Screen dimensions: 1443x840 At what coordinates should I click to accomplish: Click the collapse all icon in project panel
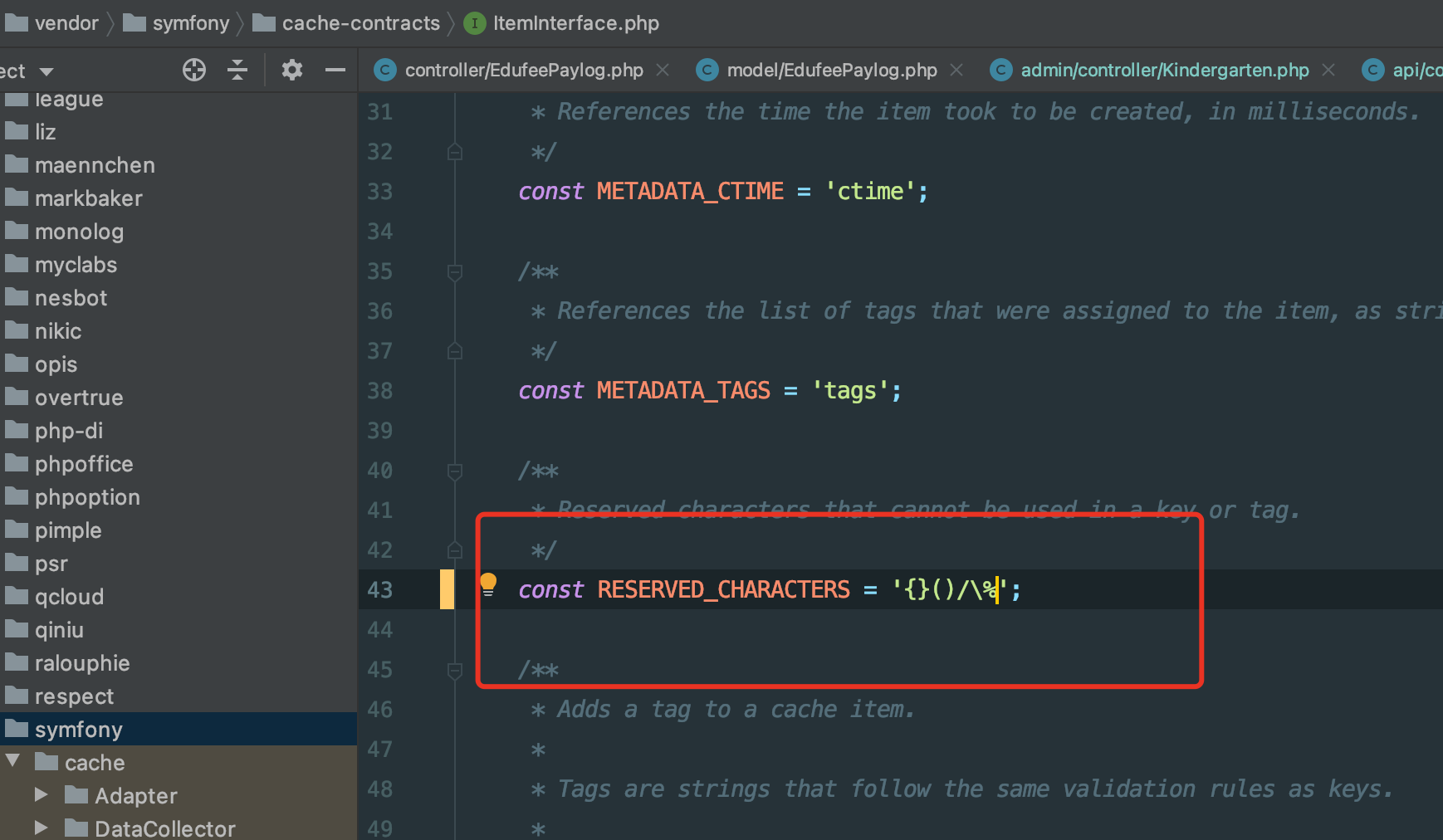237,70
